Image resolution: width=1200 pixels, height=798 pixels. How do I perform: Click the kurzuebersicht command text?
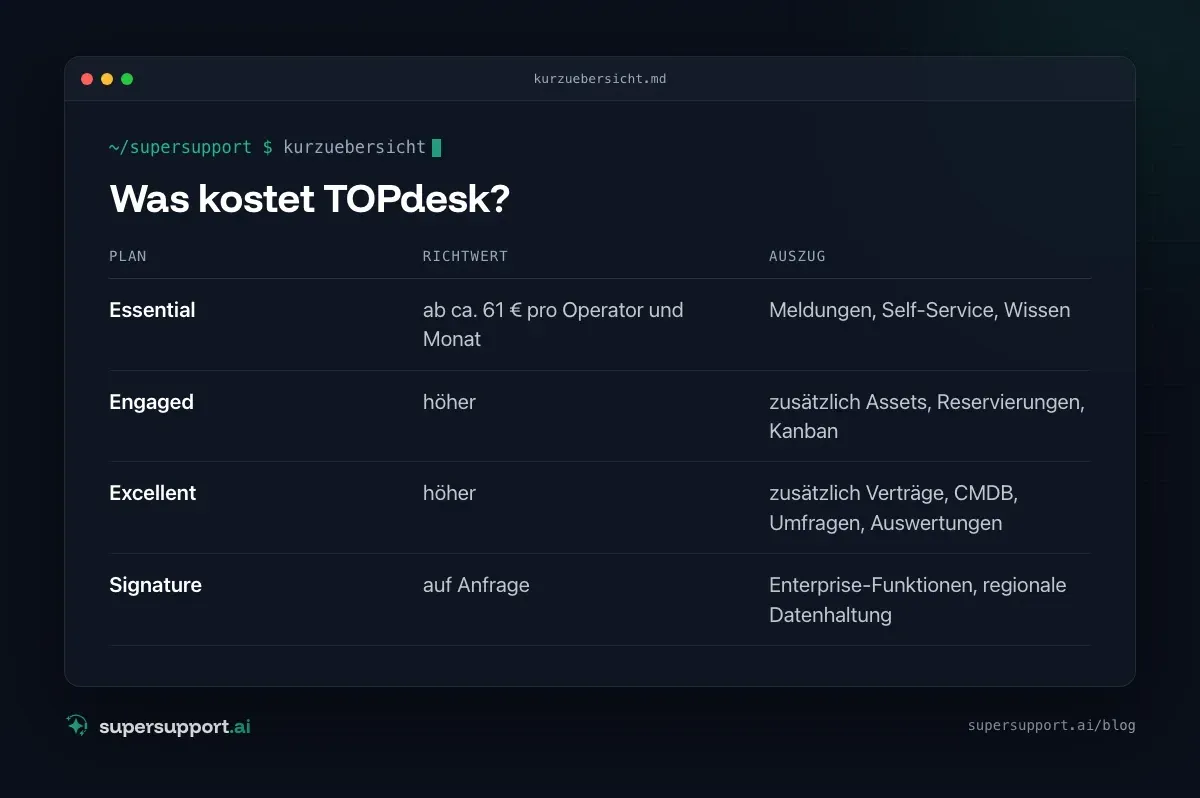355,148
